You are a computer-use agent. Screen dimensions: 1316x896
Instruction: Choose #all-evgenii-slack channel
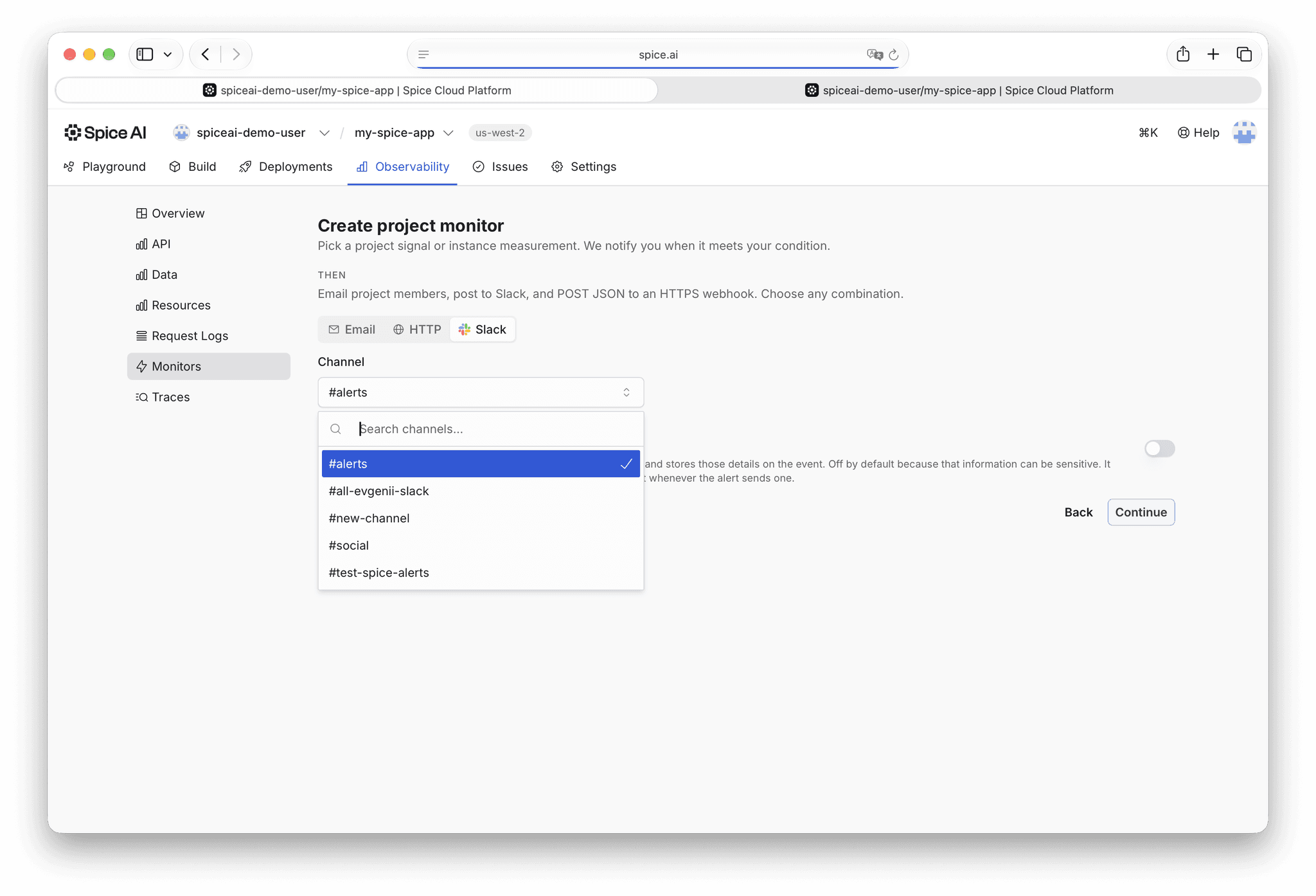pyautogui.click(x=481, y=491)
